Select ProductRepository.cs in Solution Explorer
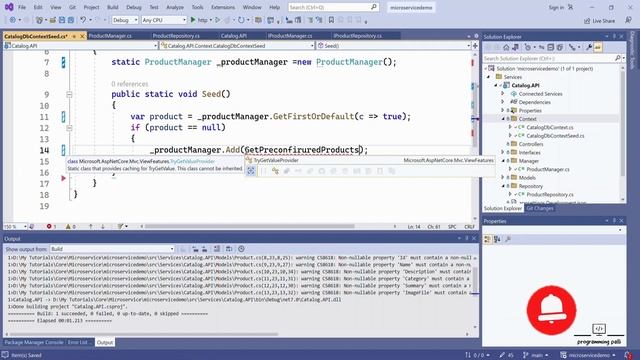The width and height of the screenshot is (640, 360). coord(549,194)
